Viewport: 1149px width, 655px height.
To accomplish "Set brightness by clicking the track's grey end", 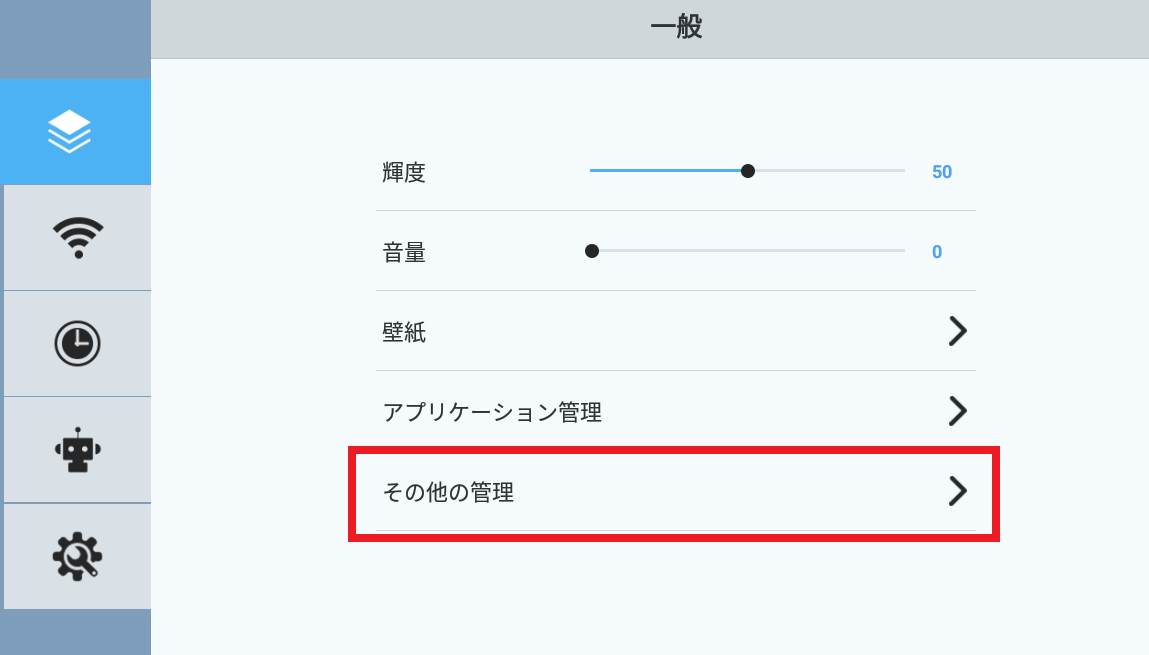I will pos(898,171).
